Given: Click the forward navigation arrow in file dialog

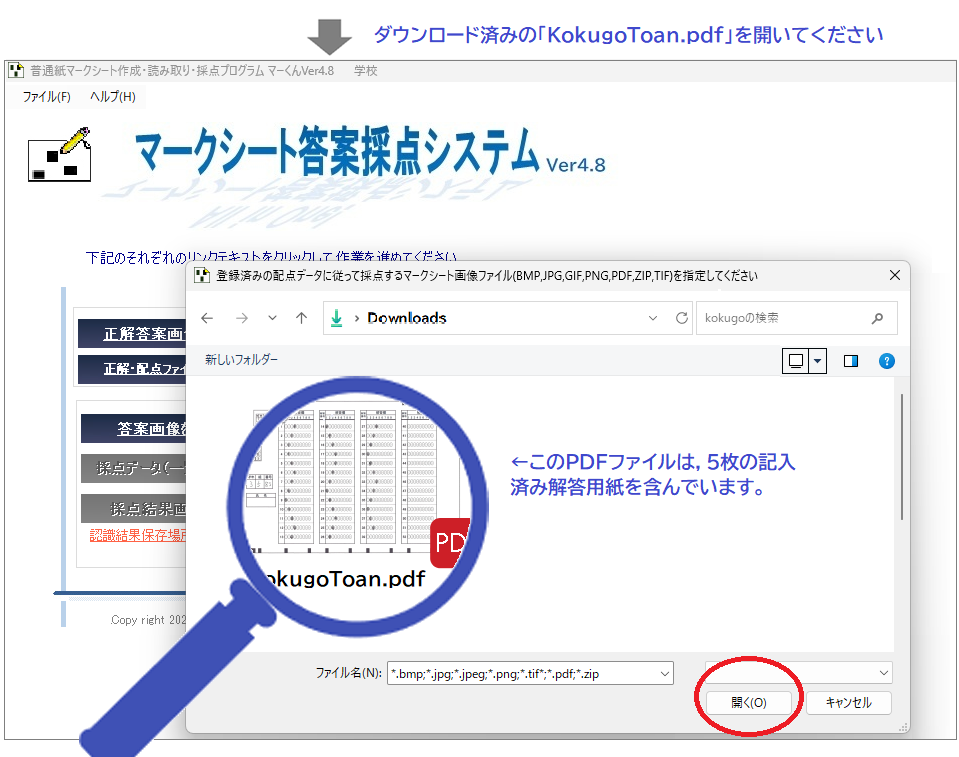Looking at the screenshot, I should click(241, 318).
